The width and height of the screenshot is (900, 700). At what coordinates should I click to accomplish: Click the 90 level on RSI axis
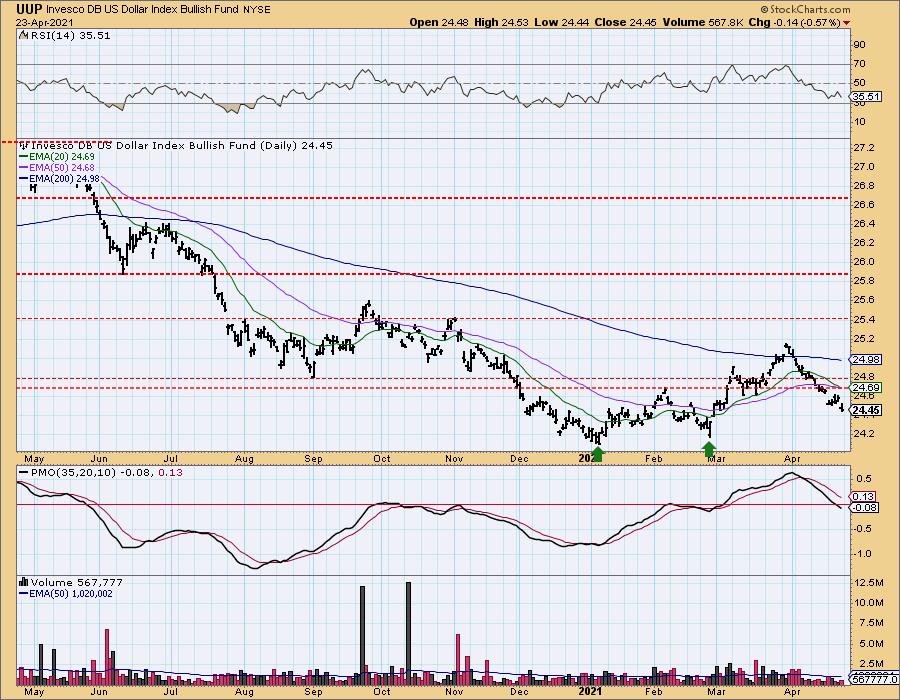coord(860,45)
